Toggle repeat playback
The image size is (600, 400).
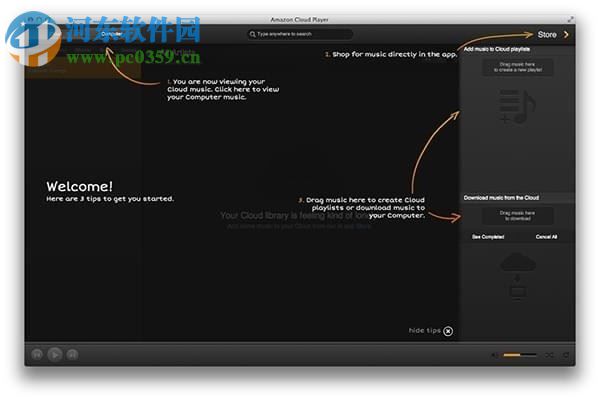point(566,355)
